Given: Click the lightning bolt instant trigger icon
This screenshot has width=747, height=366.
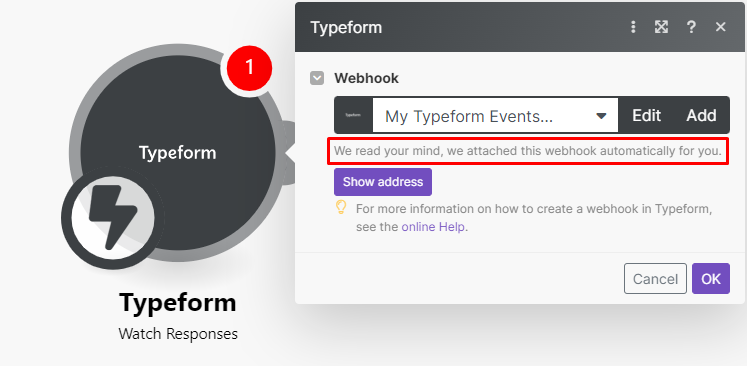Looking at the screenshot, I should point(113,218).
